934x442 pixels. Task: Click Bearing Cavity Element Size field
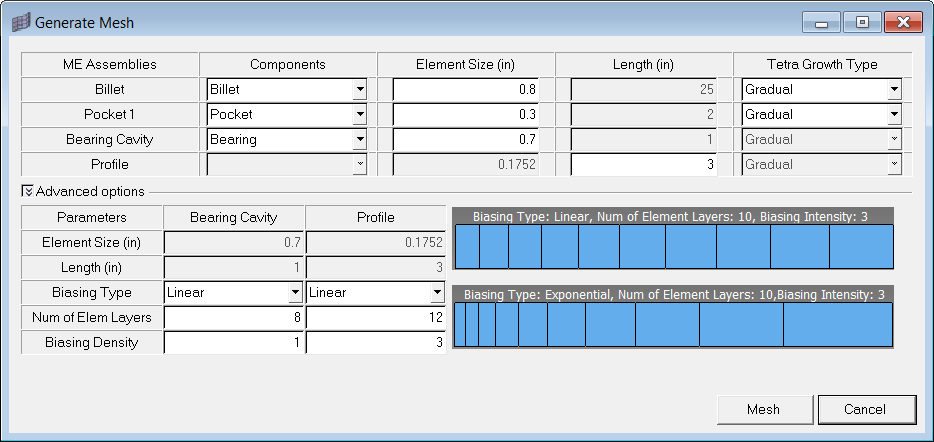click(465, 140)
